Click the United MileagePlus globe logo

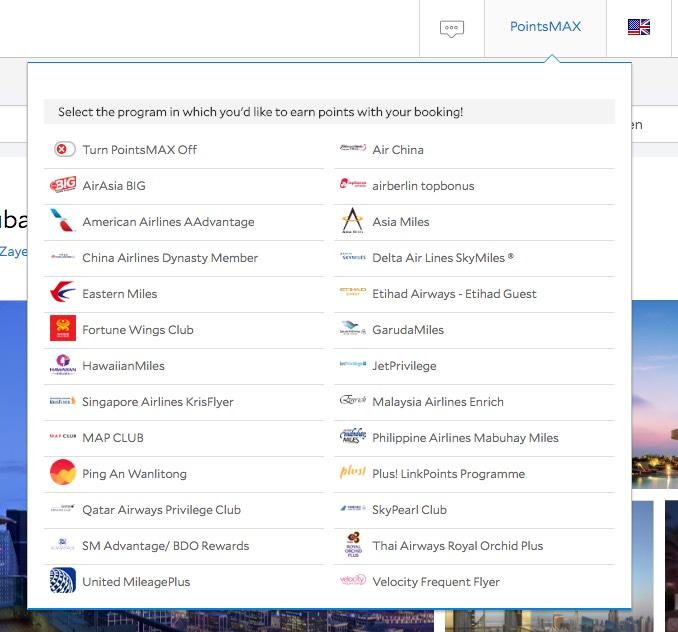[x=63, y=580]
